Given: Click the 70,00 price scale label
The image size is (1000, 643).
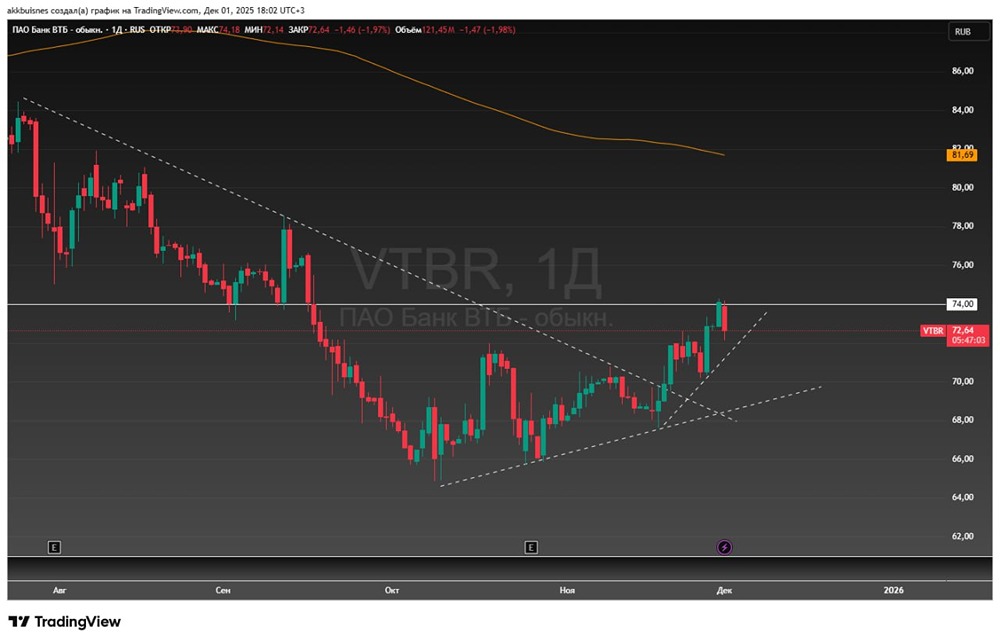Looking at the screenshot, I should [962, 381].
